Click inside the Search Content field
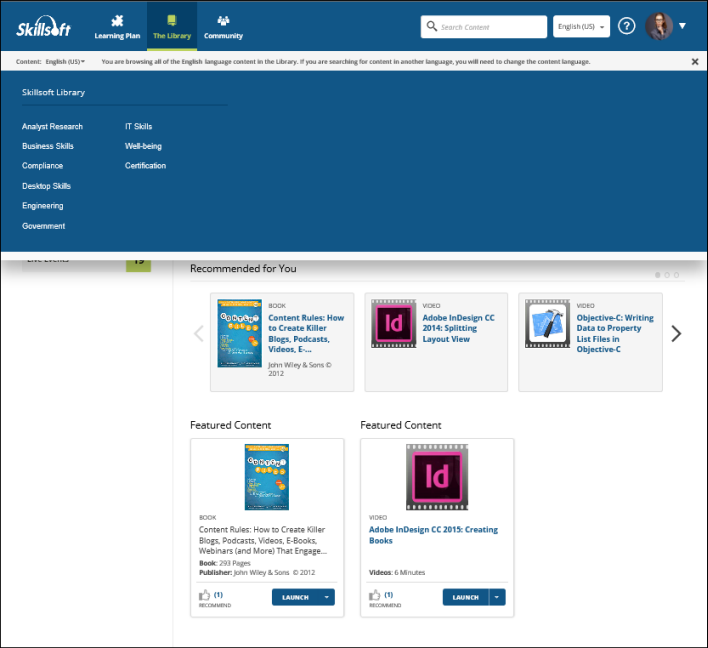This screenshot has width=708, height=648. (484, 27)
